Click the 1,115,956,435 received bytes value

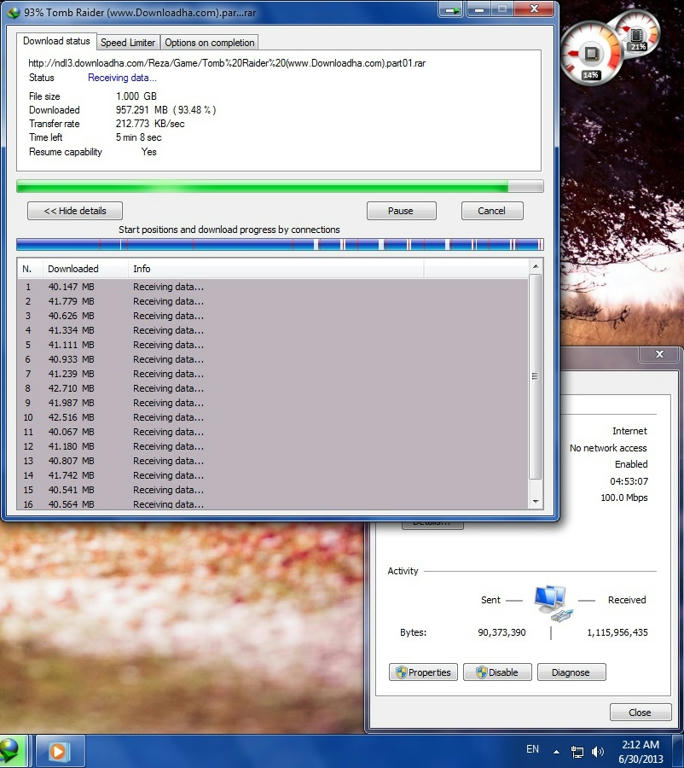(617, 632)
